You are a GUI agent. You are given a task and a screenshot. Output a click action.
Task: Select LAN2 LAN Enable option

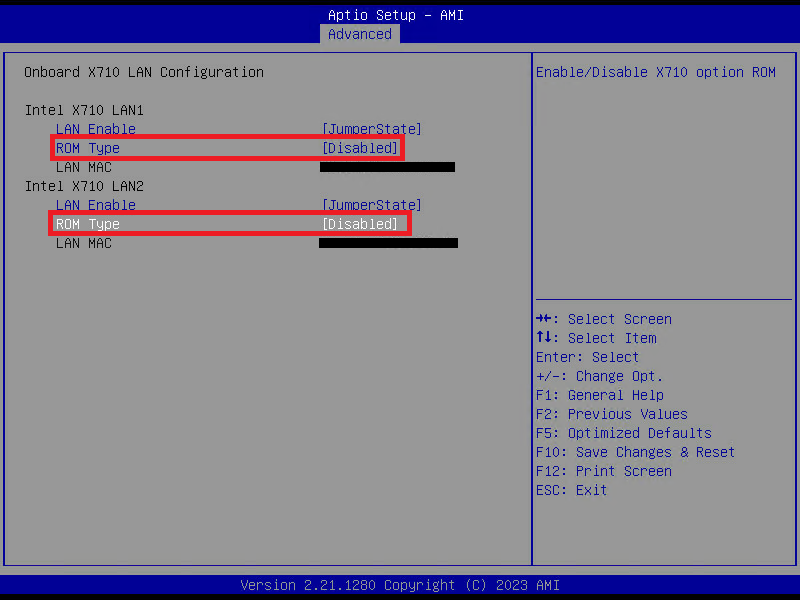click(x=95, y=205)
